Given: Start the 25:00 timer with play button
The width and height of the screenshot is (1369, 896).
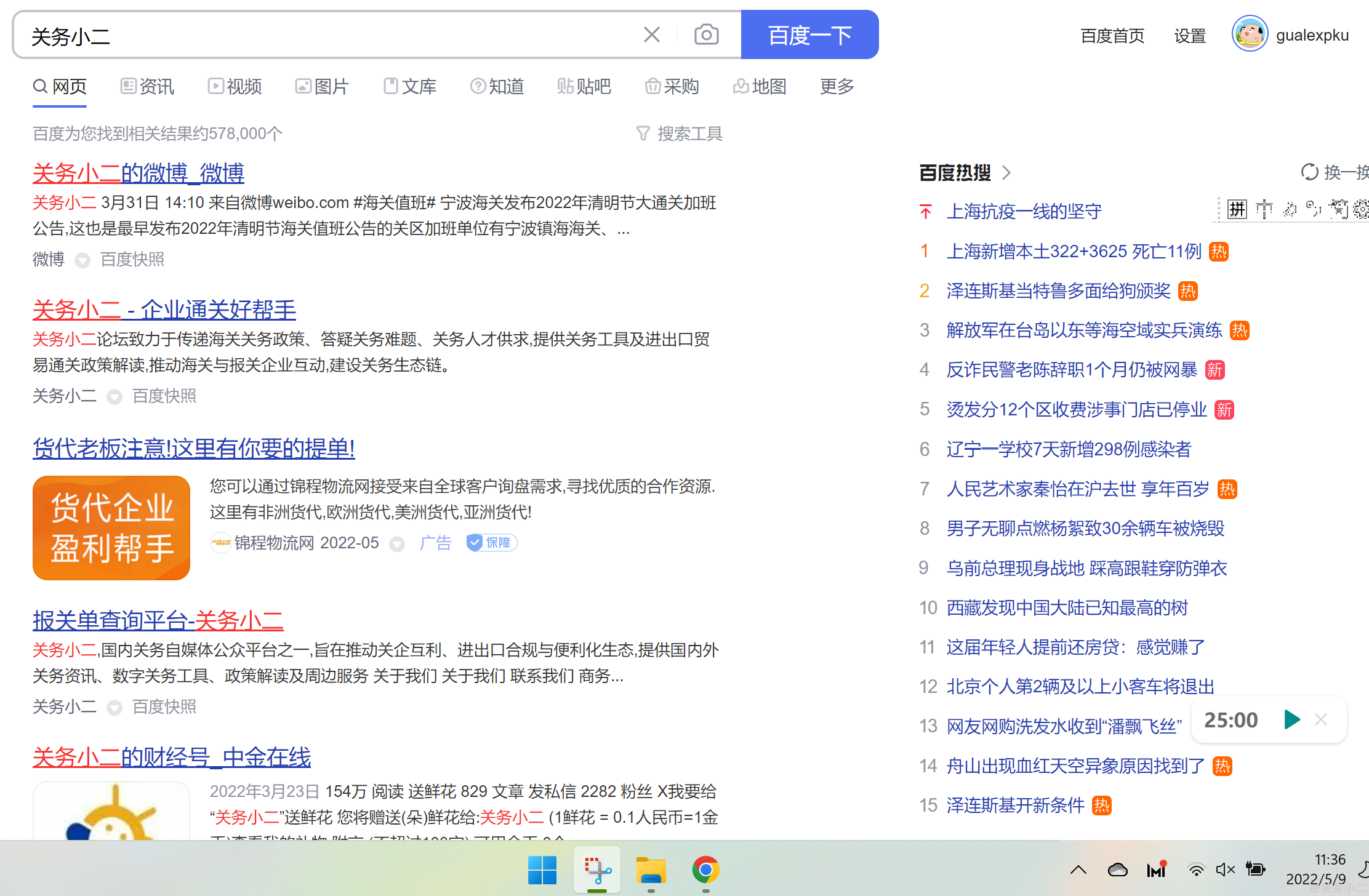Looking at the screenshot, I should click(x=1292, y=719).
